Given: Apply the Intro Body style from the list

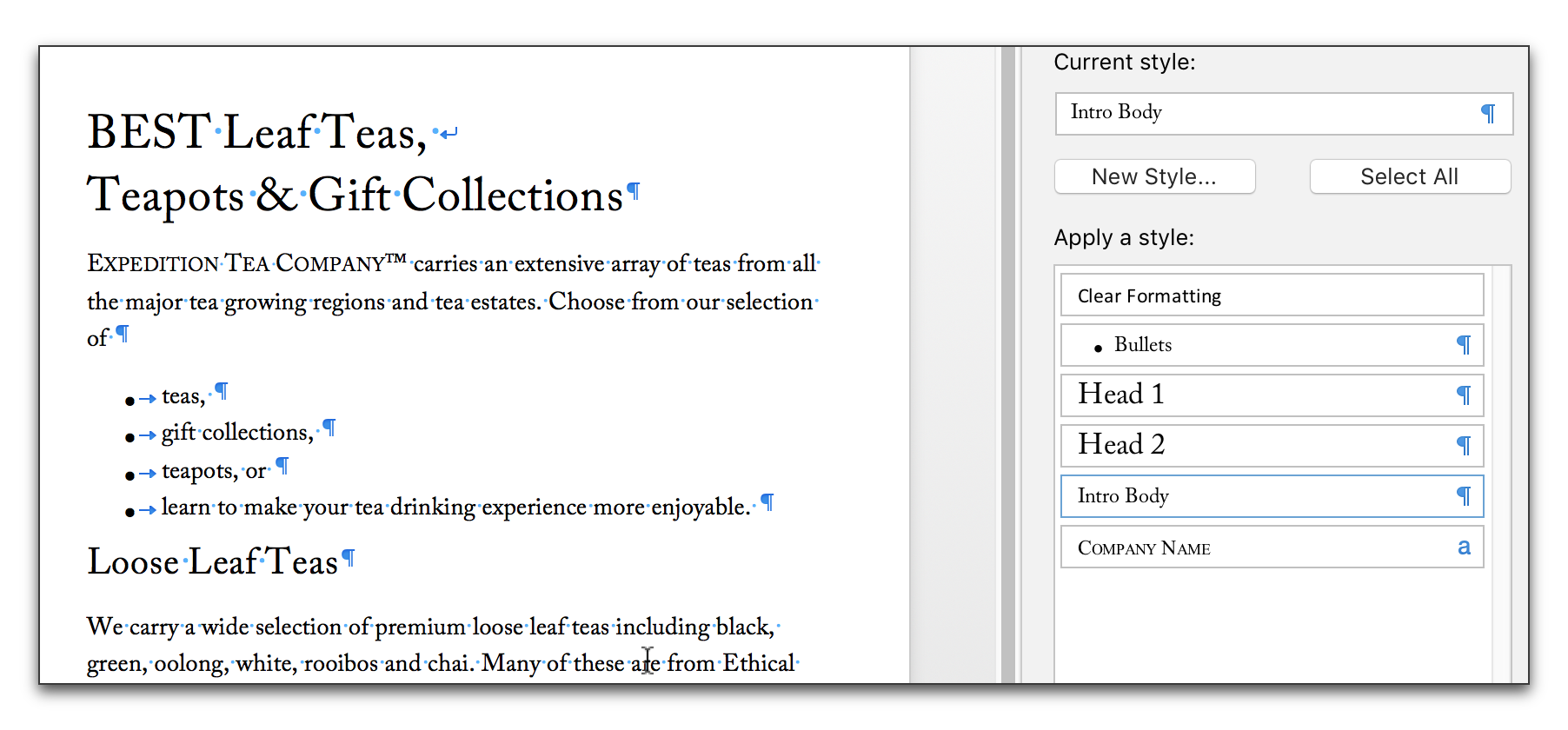Looking at the screenshot, I should [1272, 495].
